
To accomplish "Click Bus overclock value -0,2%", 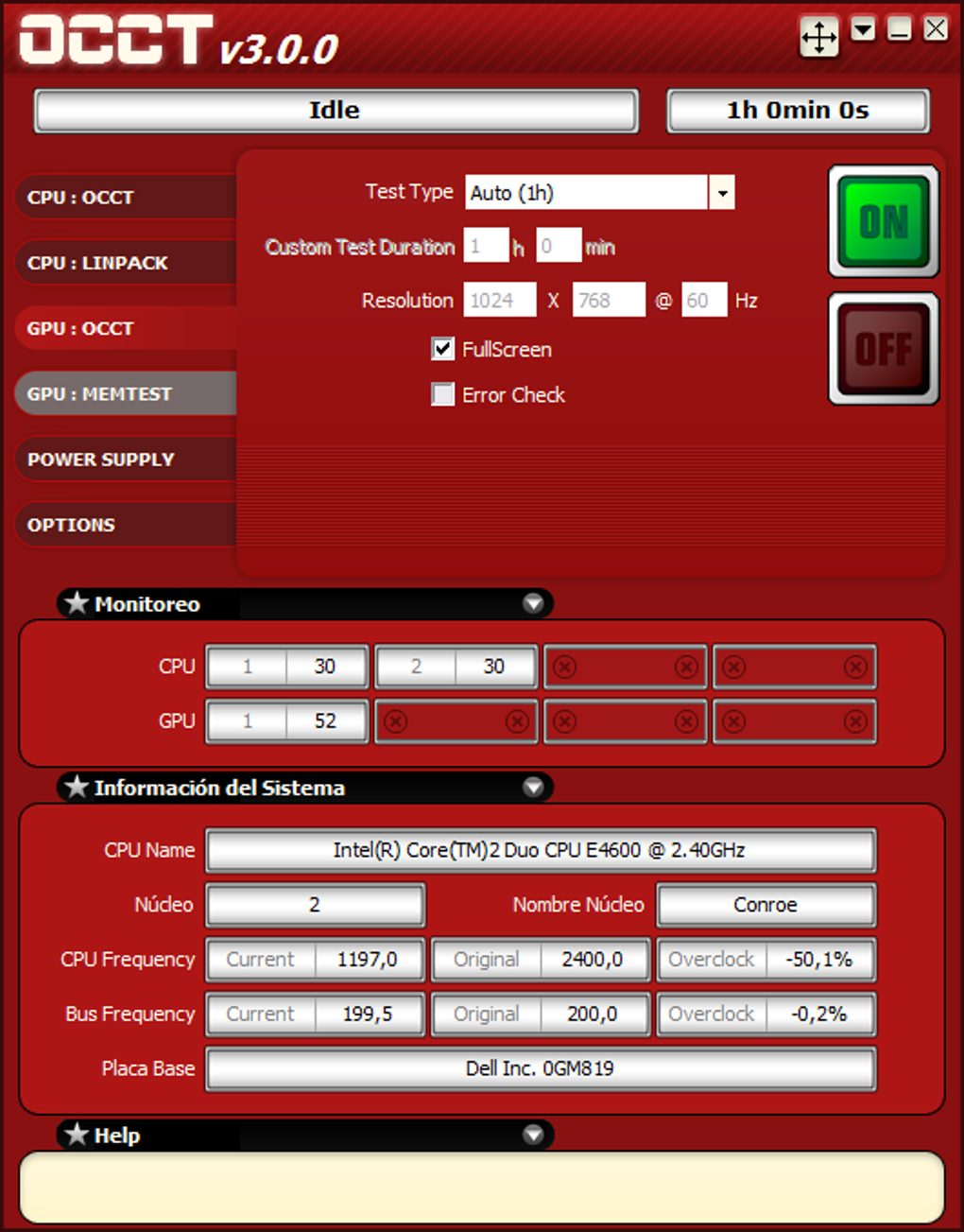I will [819, 1015].
